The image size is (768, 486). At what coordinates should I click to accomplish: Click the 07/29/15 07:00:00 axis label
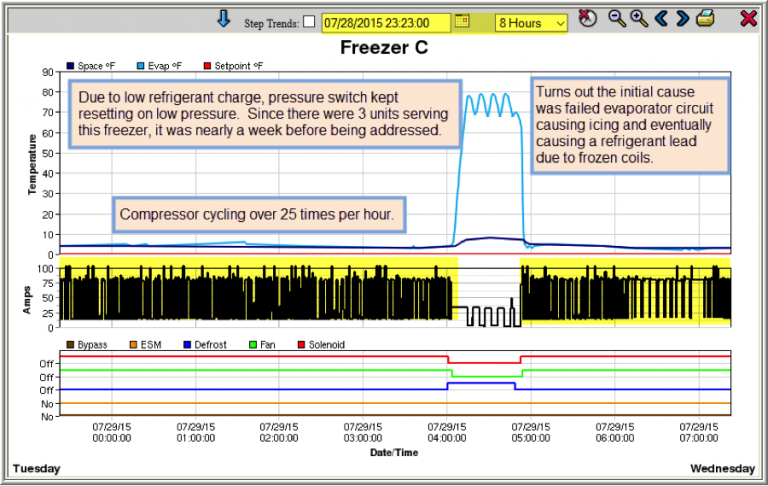(698, 433)
